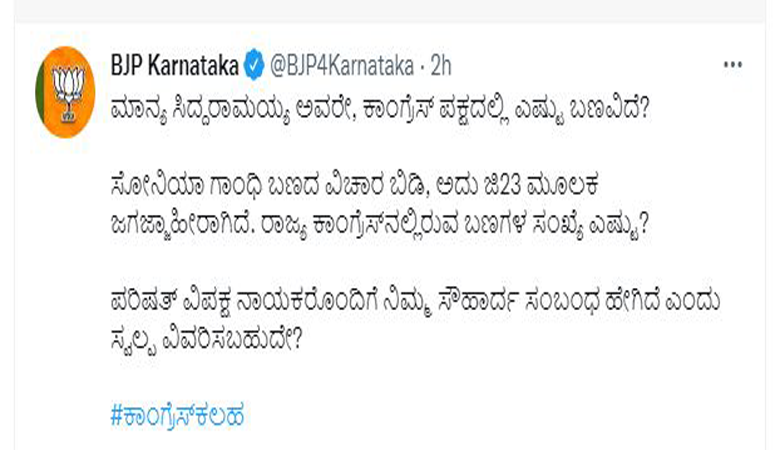Screen dimensions: 780x450
Task: Click the line beginning with ಜಗಜ್ಜಾಹೀರಾಗಿದೆ
Action: click(380, 224)
